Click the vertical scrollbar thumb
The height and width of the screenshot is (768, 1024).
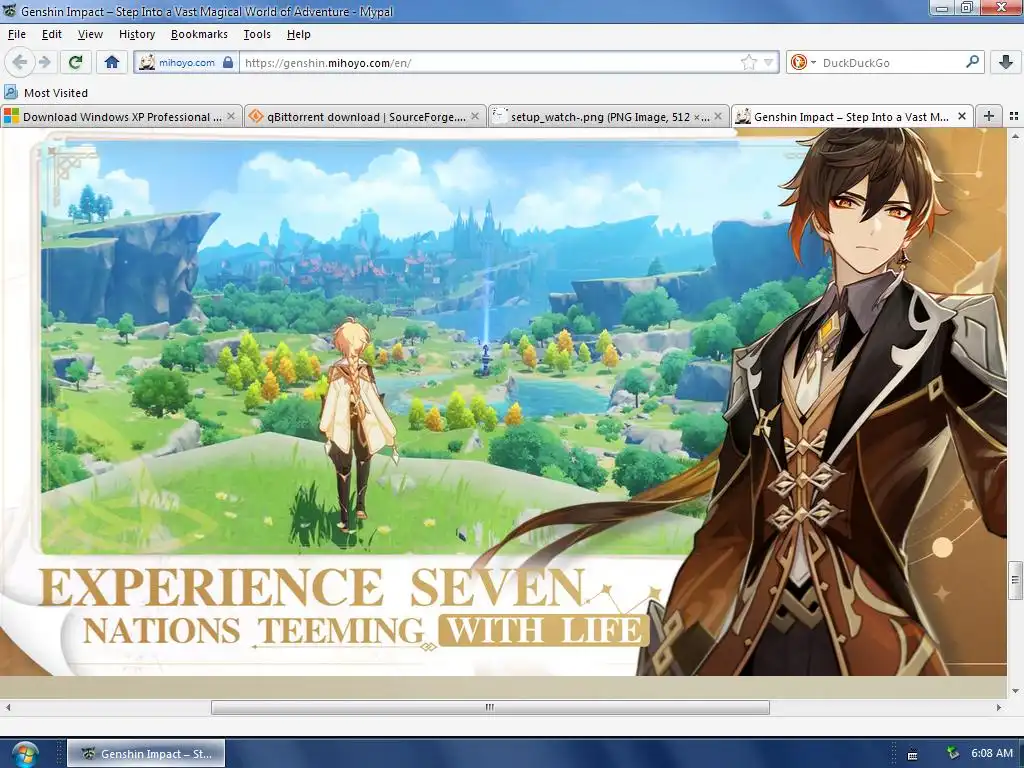(1015, 580)
